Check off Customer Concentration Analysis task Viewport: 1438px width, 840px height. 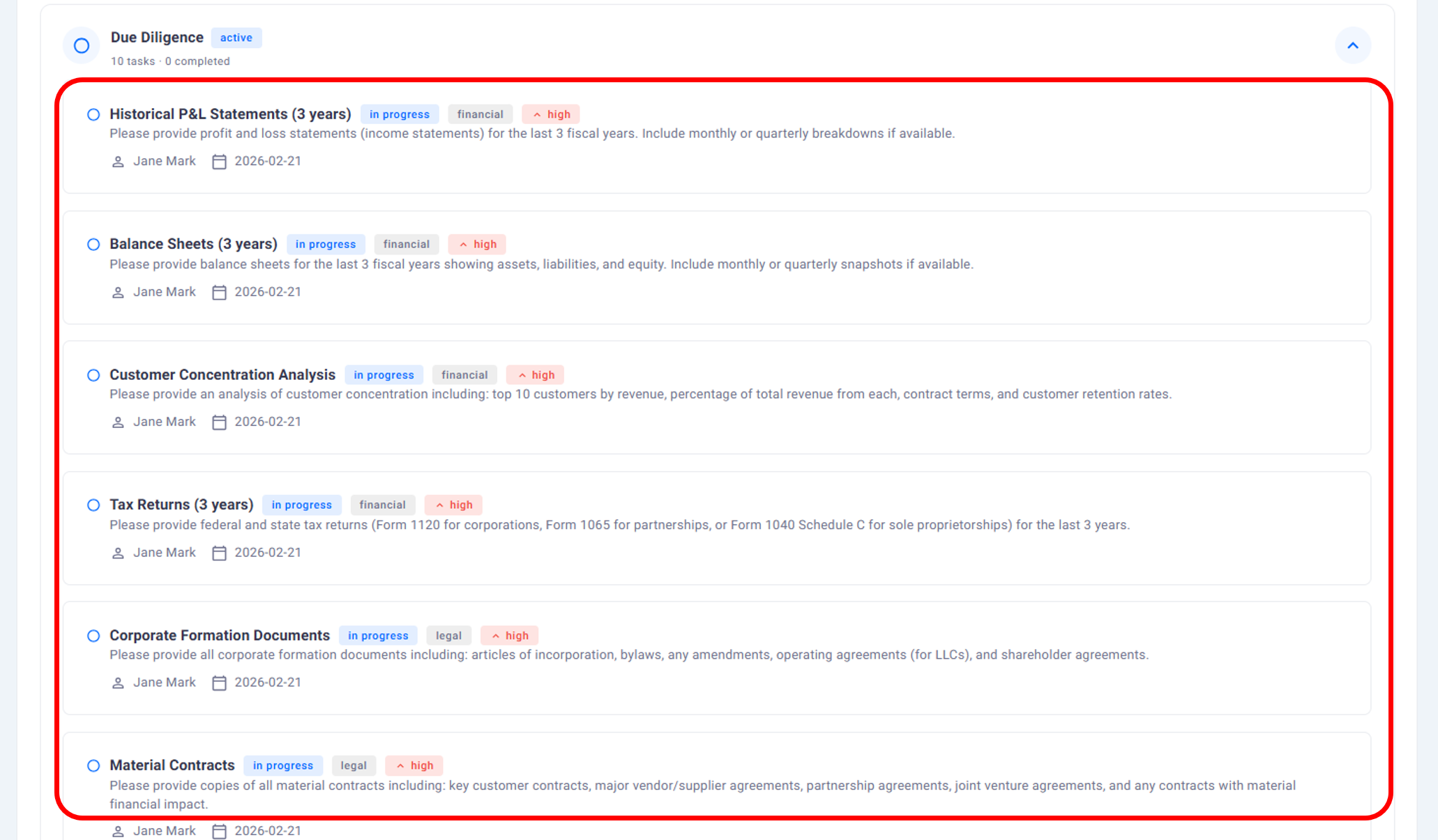pos(93,375)
